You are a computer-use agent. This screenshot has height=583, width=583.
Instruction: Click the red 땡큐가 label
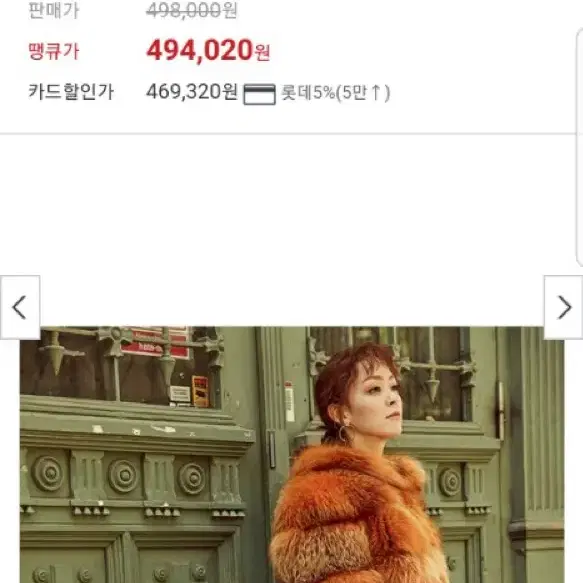click(x=54, y=51)
